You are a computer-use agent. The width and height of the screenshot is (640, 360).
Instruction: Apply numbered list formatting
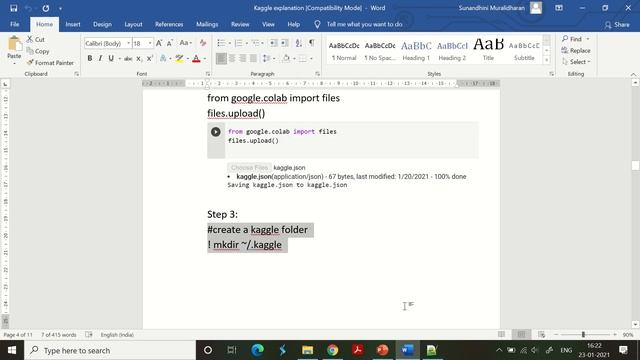pyautogui.click(x=238, y=43)
